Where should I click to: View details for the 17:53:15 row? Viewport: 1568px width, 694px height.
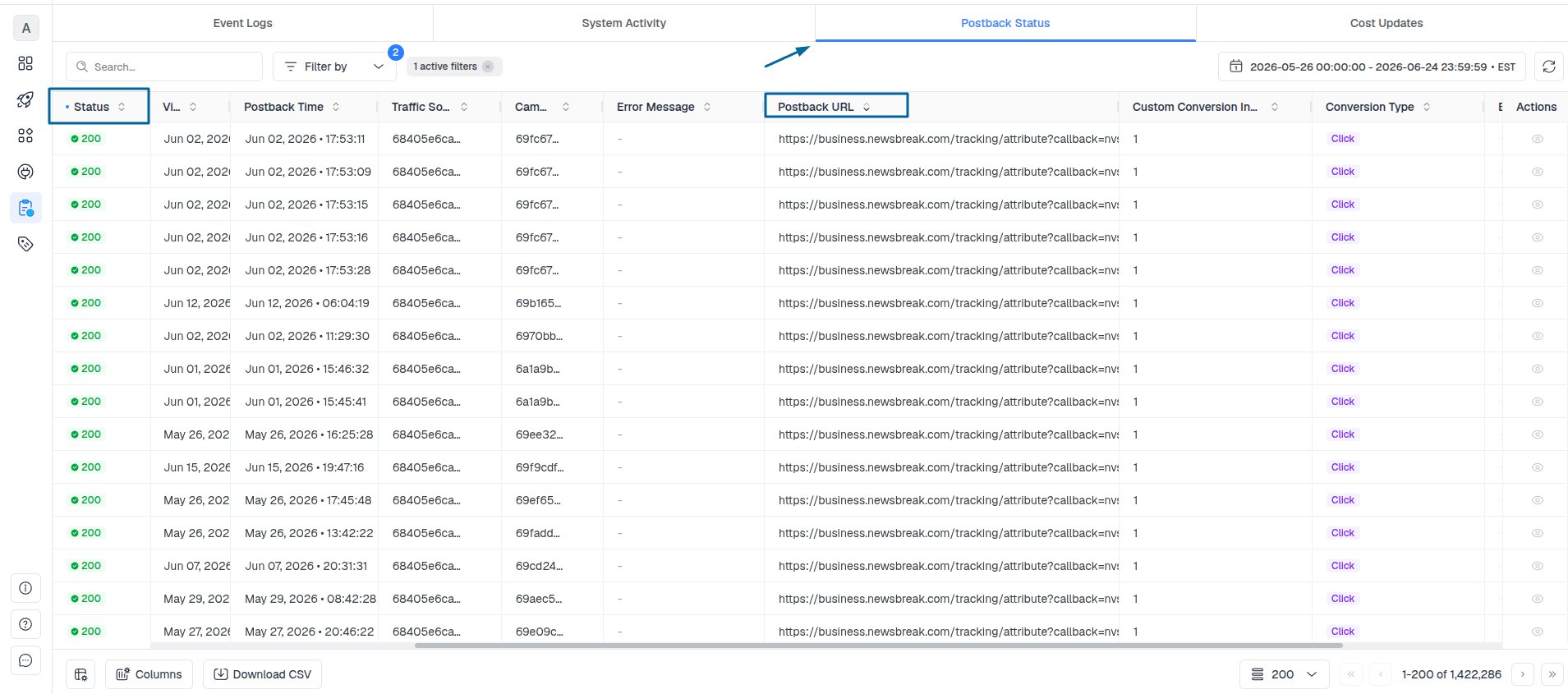point(1537,205)
